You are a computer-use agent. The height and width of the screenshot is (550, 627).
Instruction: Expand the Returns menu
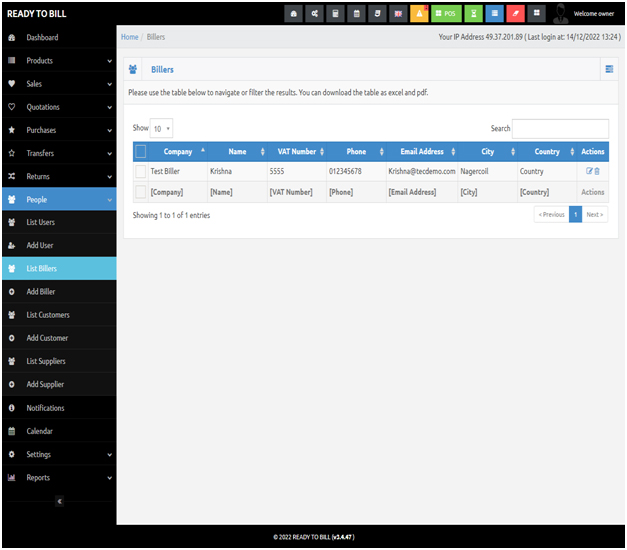tap(59, 176)
